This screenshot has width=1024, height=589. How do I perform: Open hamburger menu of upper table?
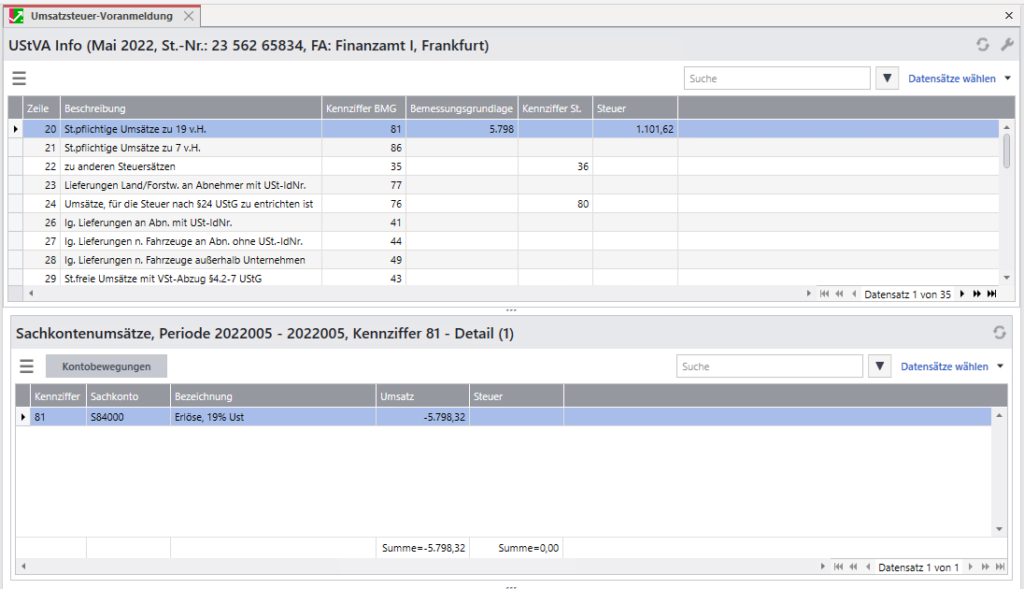point(19,79)
